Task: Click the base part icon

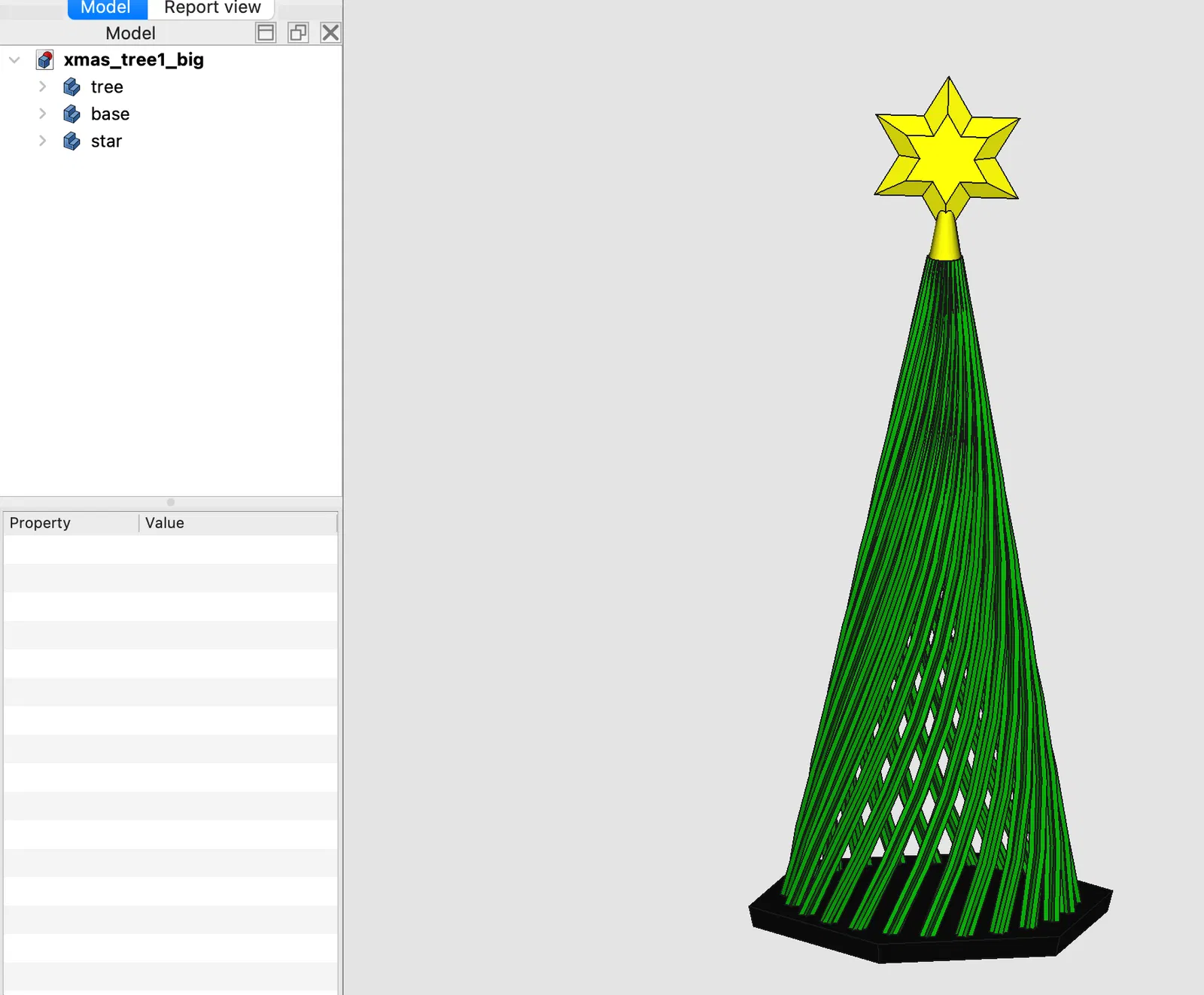Action: [71, 114]
